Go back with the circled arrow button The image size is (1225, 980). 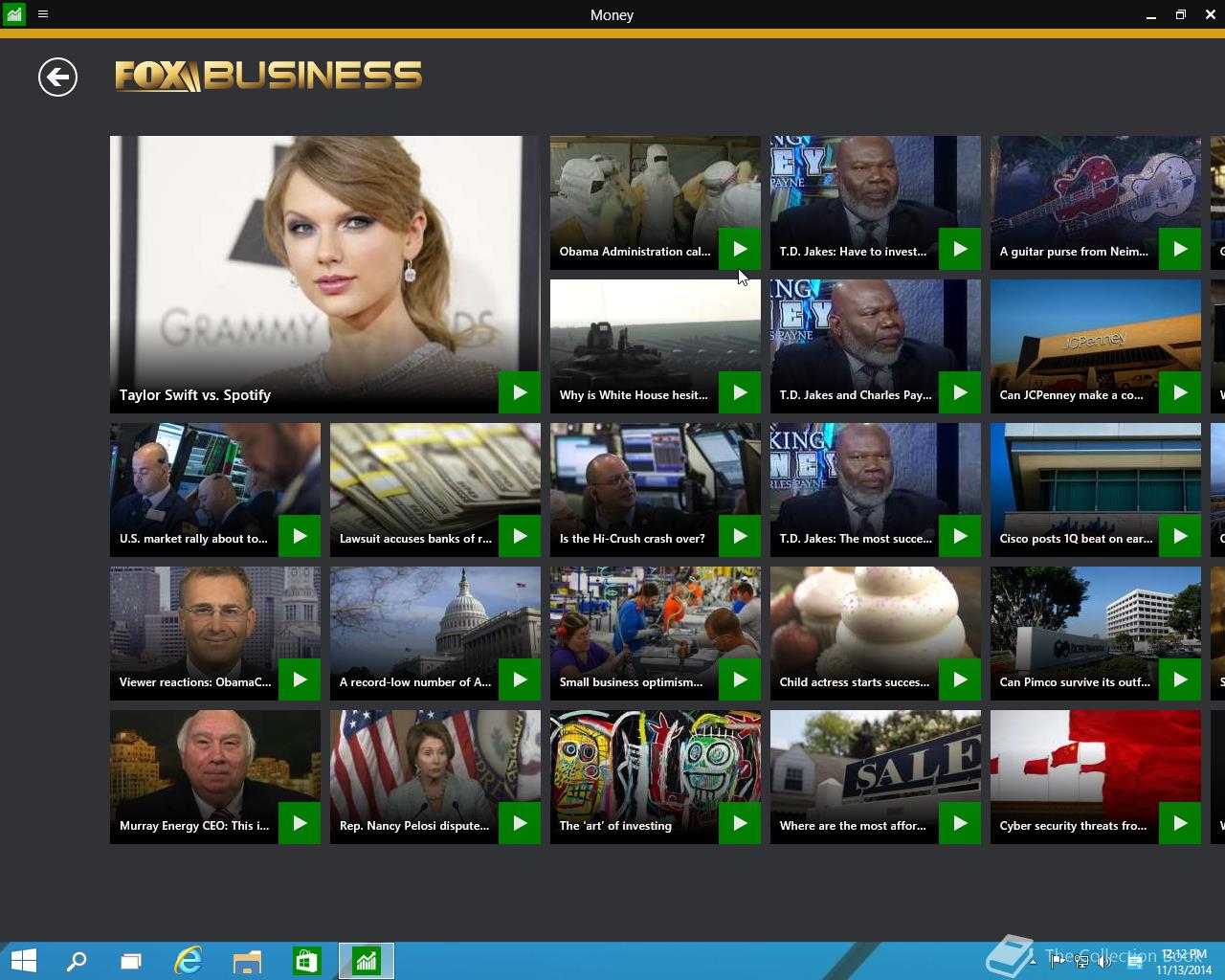click(x=57, y=77)
